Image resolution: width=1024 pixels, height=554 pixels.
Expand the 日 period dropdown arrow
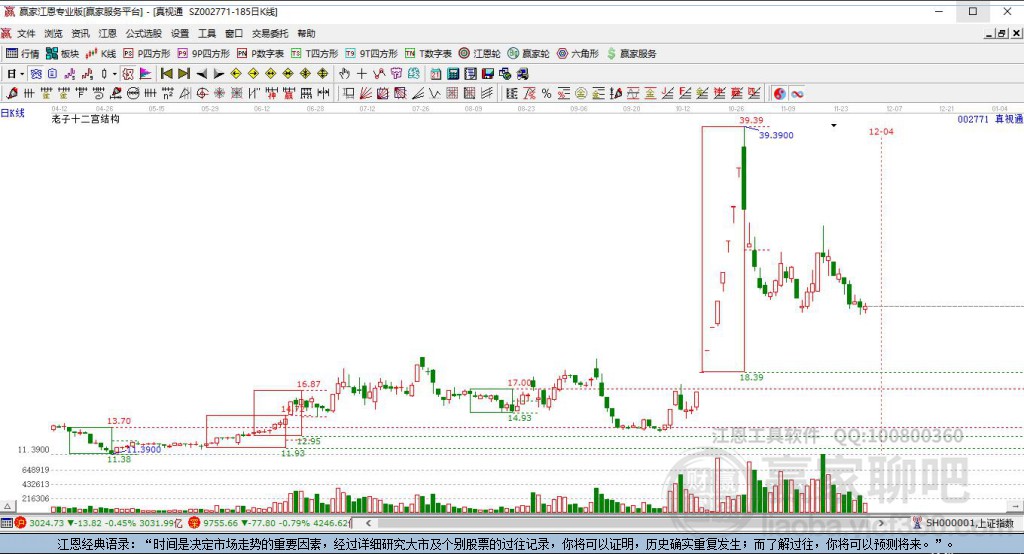point(22,74)
